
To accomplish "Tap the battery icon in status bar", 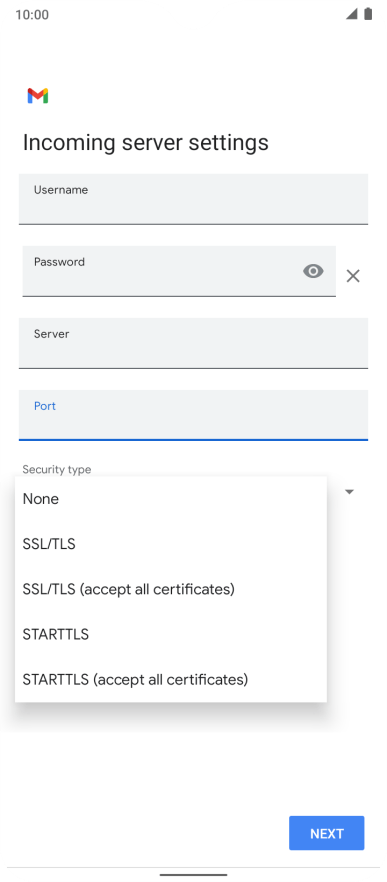I will click(368, 14).
